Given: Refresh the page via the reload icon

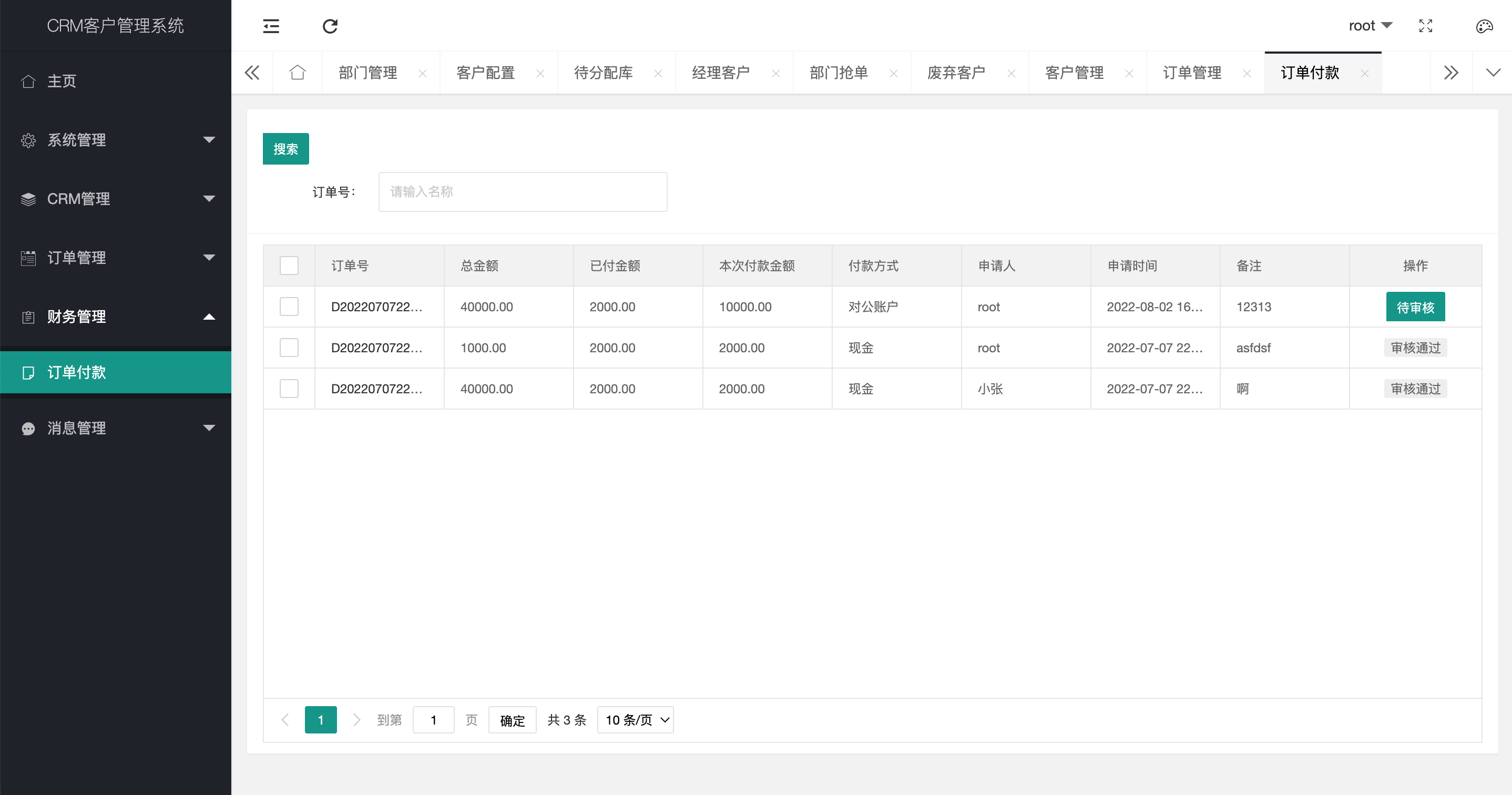Looking at the screenshot, I should tap(330, 26).
